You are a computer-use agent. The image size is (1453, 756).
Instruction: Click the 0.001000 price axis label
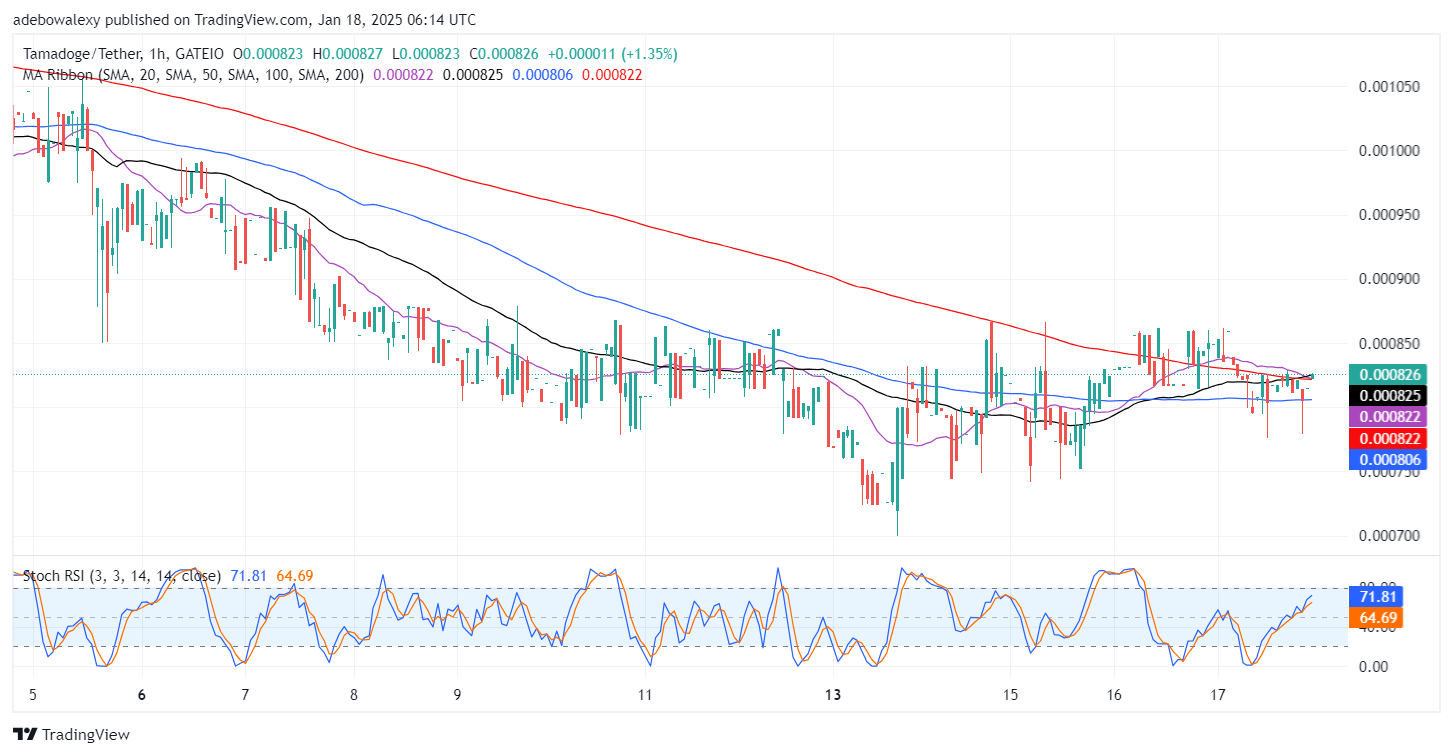pos(1391,151)
